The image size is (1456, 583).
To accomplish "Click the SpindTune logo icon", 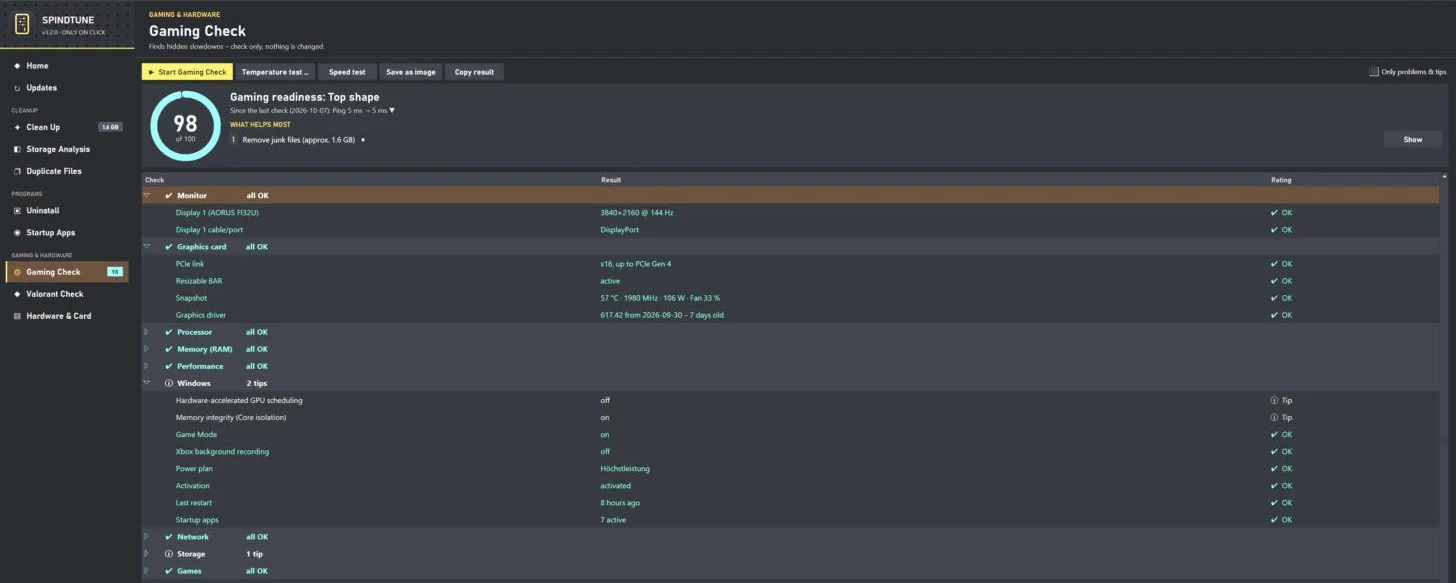I will [22, 23].
